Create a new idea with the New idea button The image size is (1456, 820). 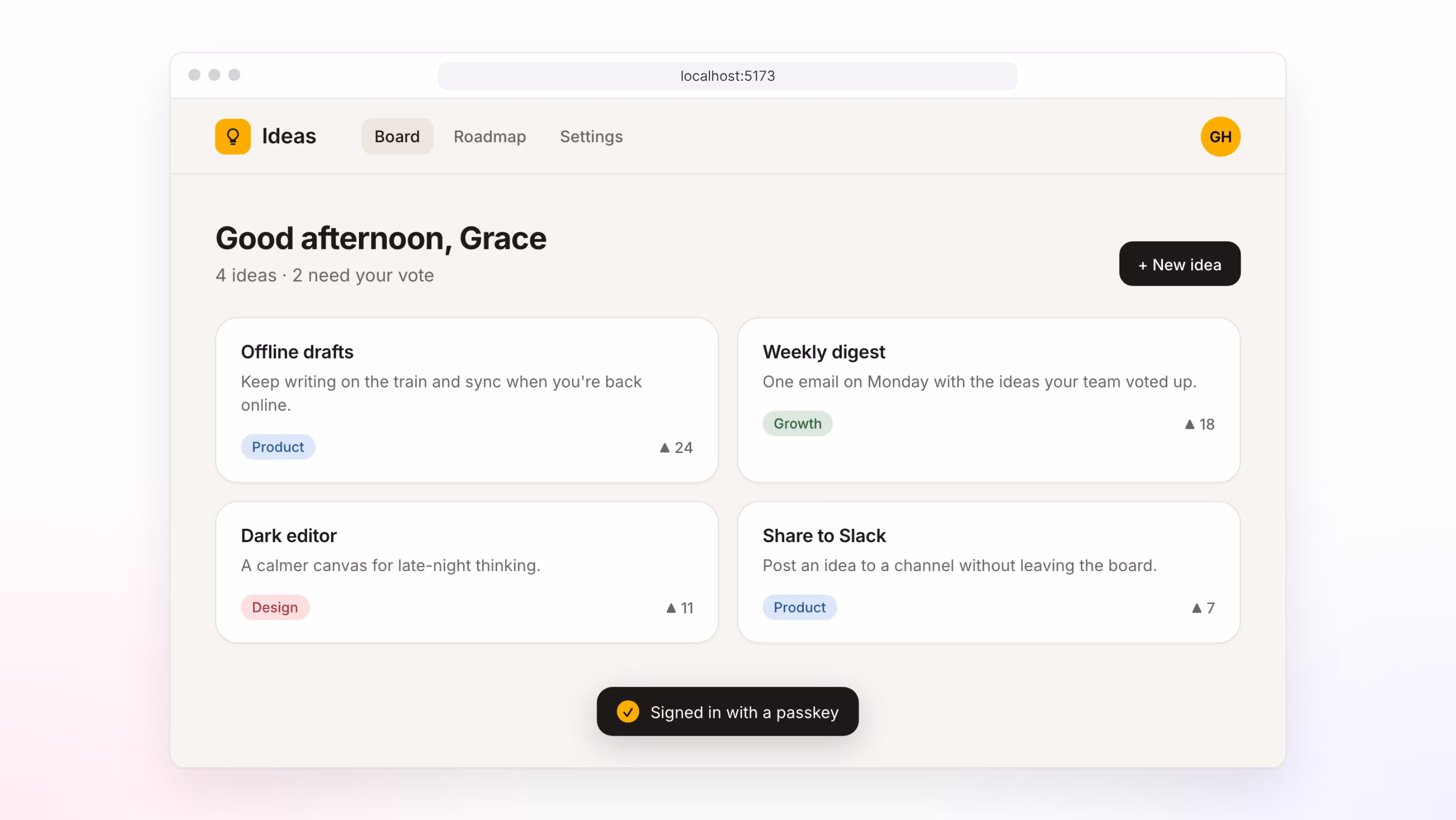tap(1179, 264)
